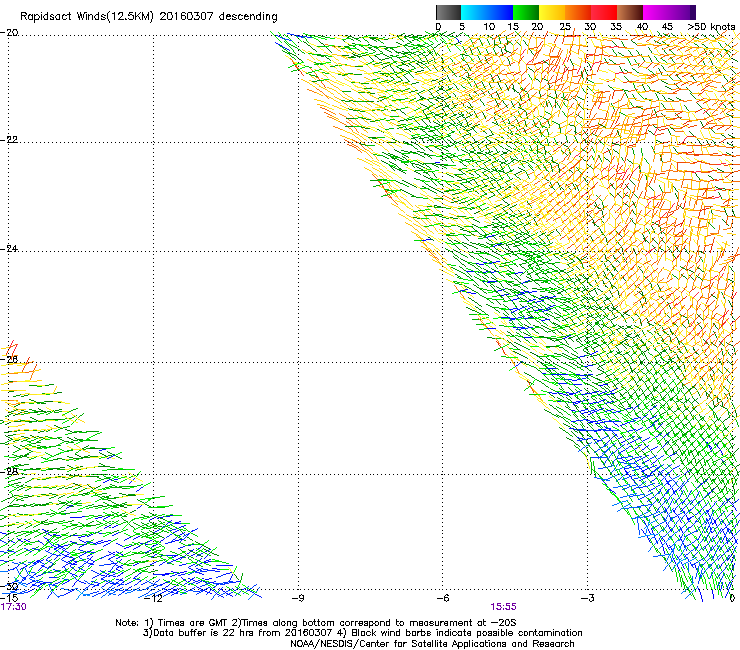Click the longitude label '-9'
This screenshot has width=740, height=650.
[298, 599]
